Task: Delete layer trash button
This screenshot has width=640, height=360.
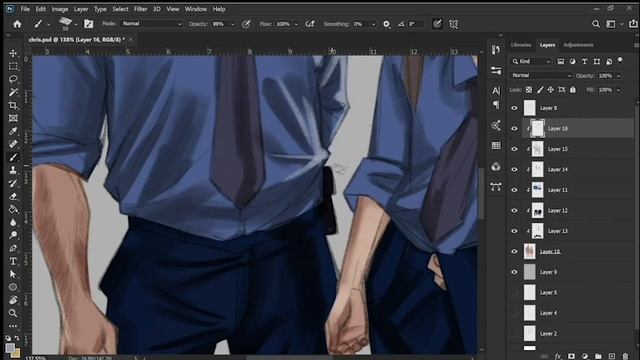Action: tap(625, 356)
